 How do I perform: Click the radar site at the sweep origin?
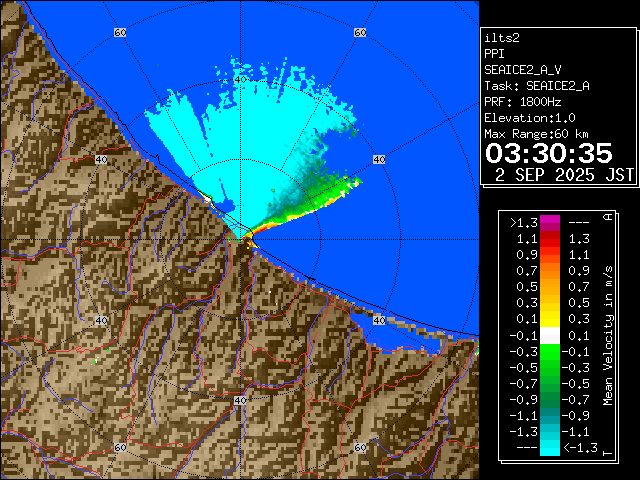click(x=242, y=238)
